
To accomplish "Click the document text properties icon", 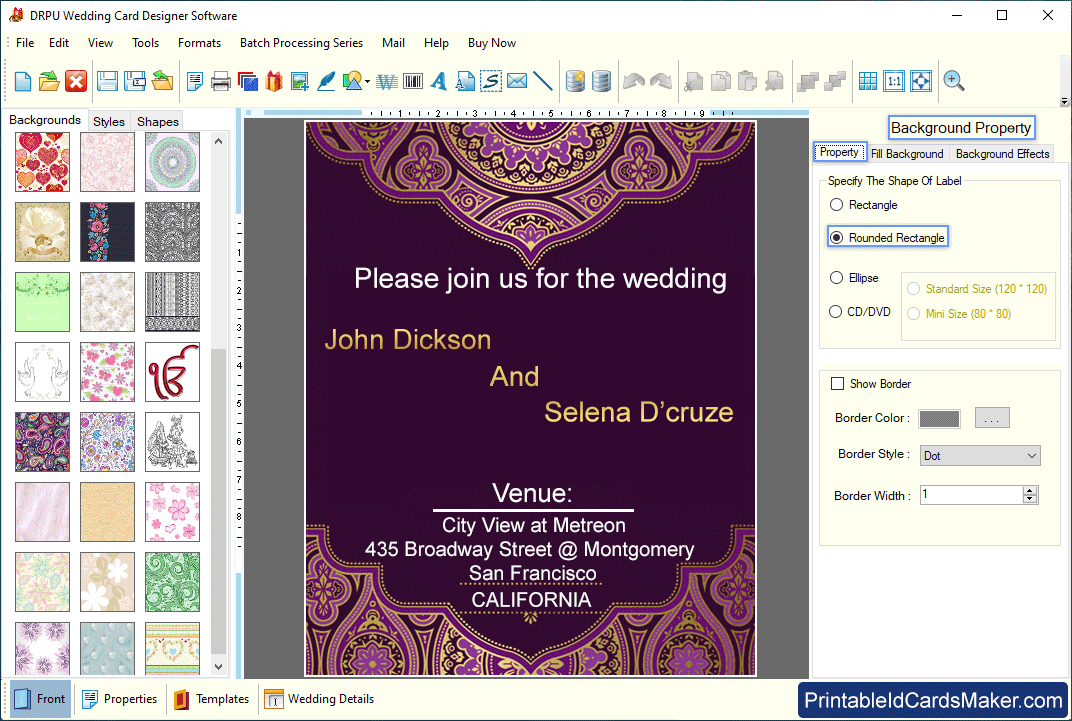I will click(x=195, y=81).
